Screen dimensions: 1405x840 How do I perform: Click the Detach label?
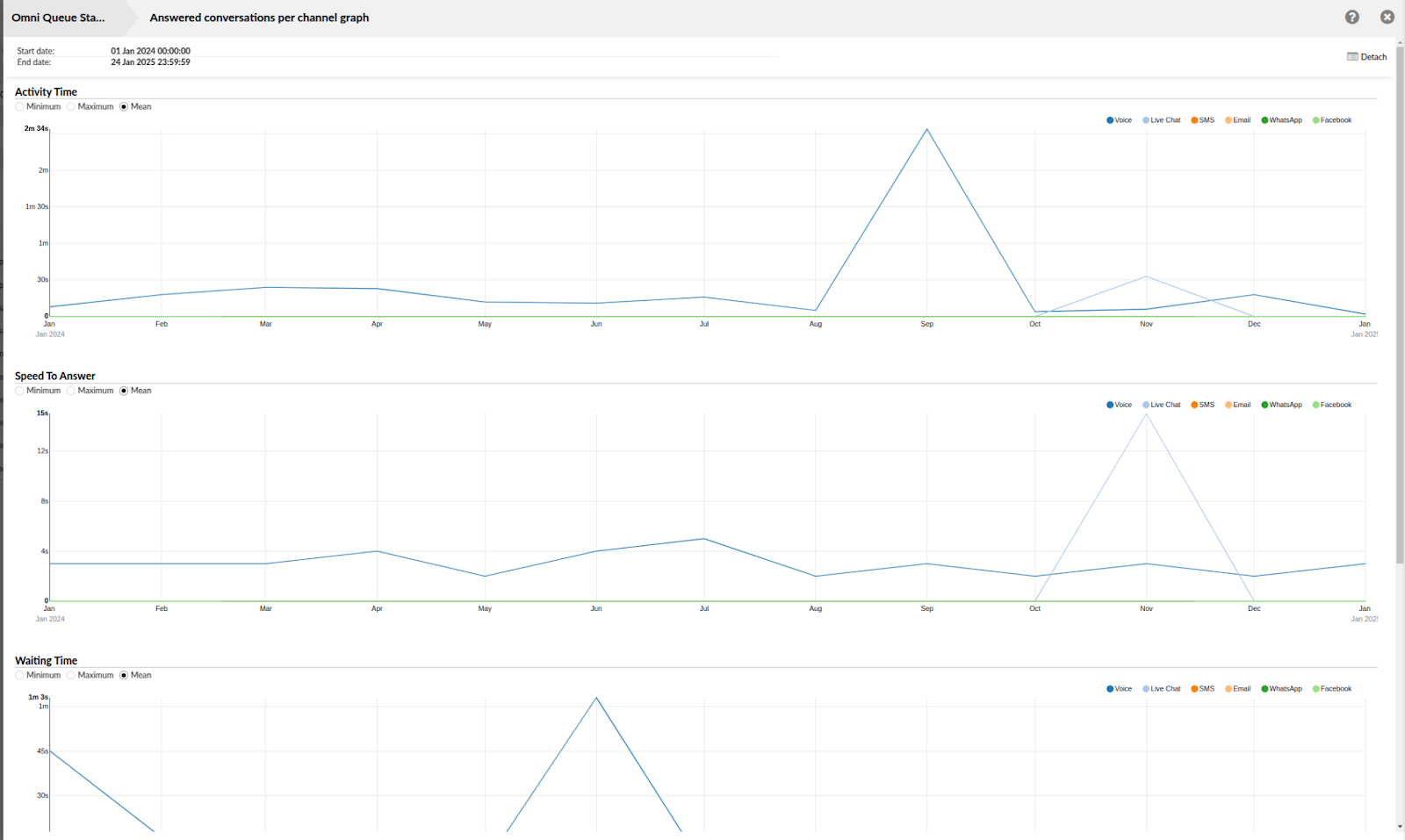click(x=1373, y=57)
